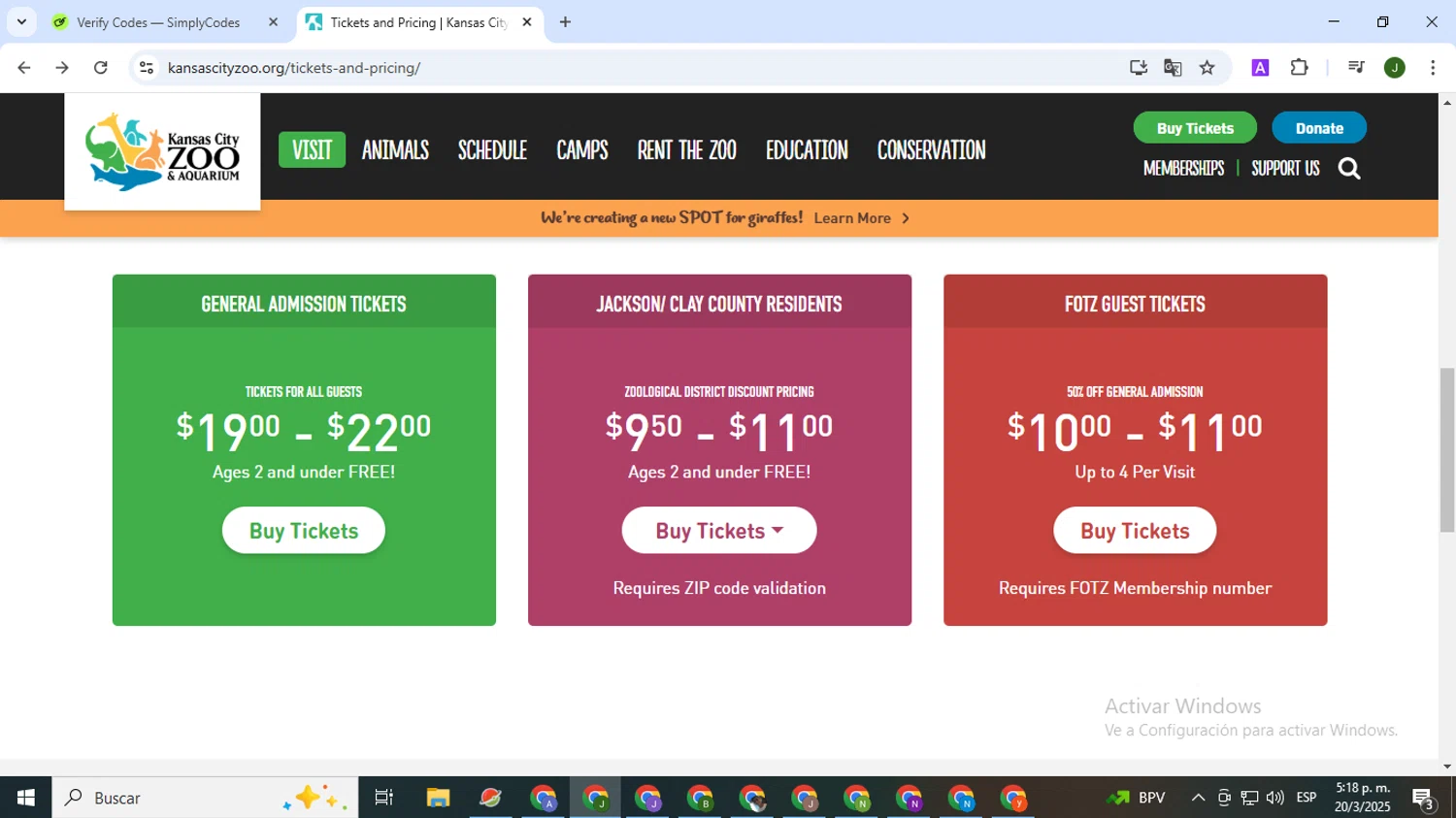Click the blue Donate button
The height and width of the screenshot is (818, 1456).
[x=1319, y=128]
